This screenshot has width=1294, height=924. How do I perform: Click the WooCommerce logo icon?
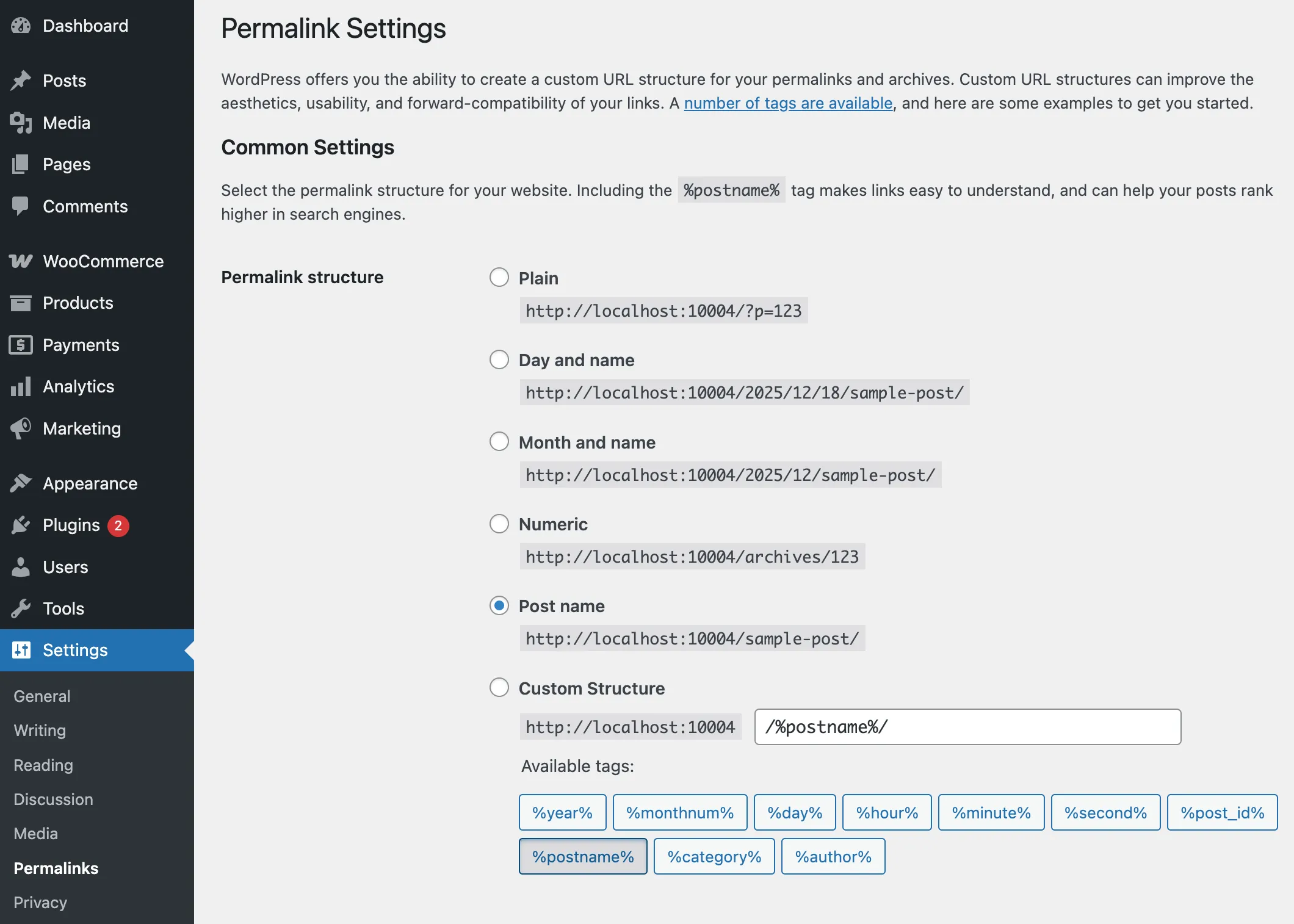click(21, 261)
